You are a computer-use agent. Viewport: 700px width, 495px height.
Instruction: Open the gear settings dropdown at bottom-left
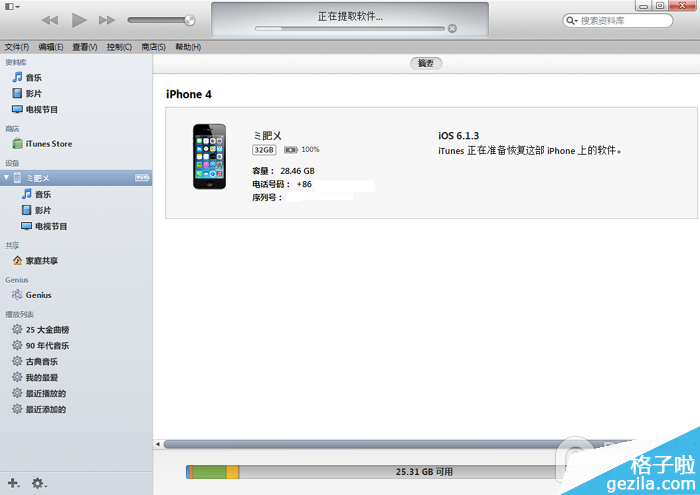pos(38,483)
